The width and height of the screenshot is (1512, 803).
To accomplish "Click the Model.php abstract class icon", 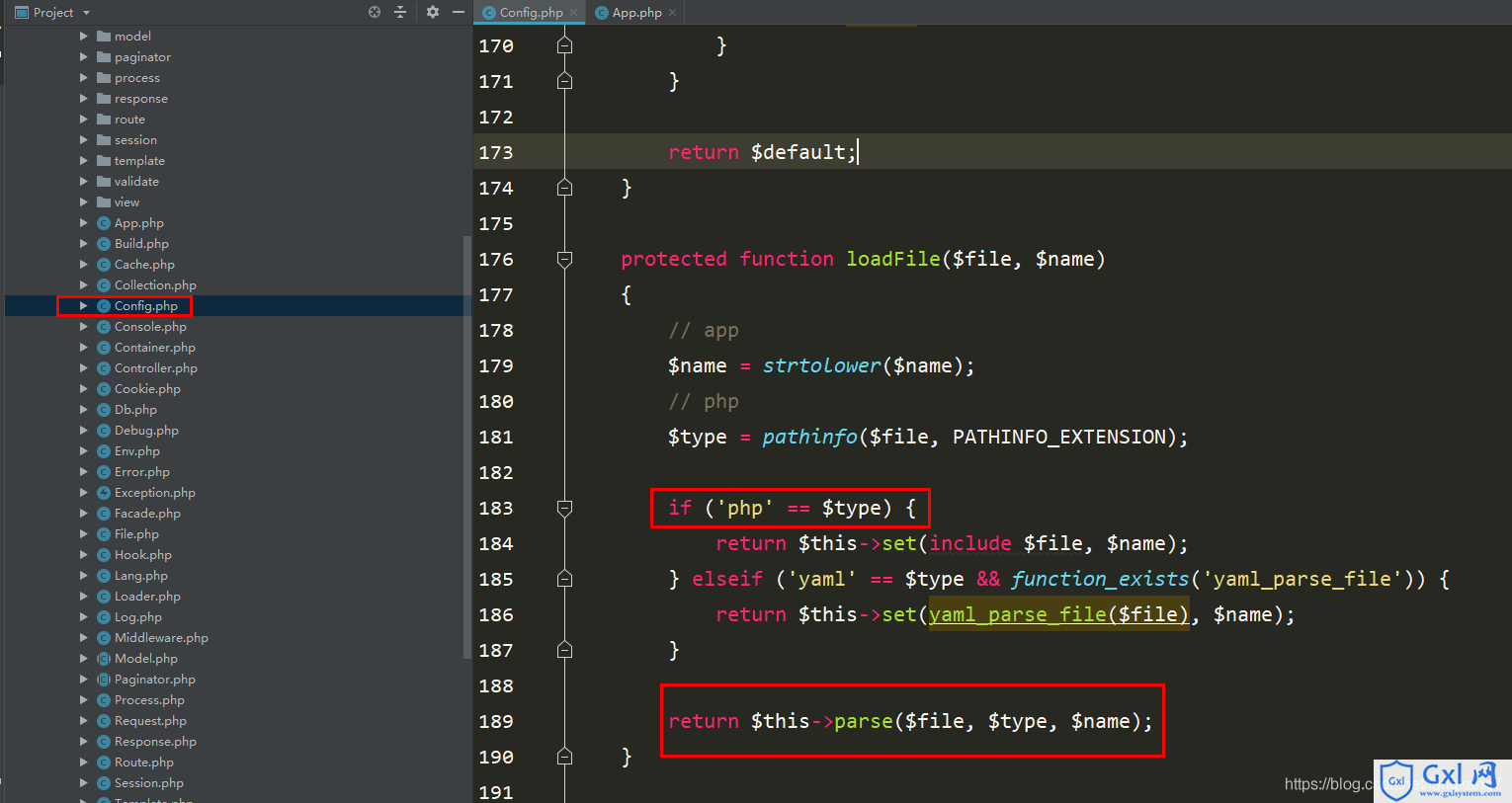I will point(104,659).
